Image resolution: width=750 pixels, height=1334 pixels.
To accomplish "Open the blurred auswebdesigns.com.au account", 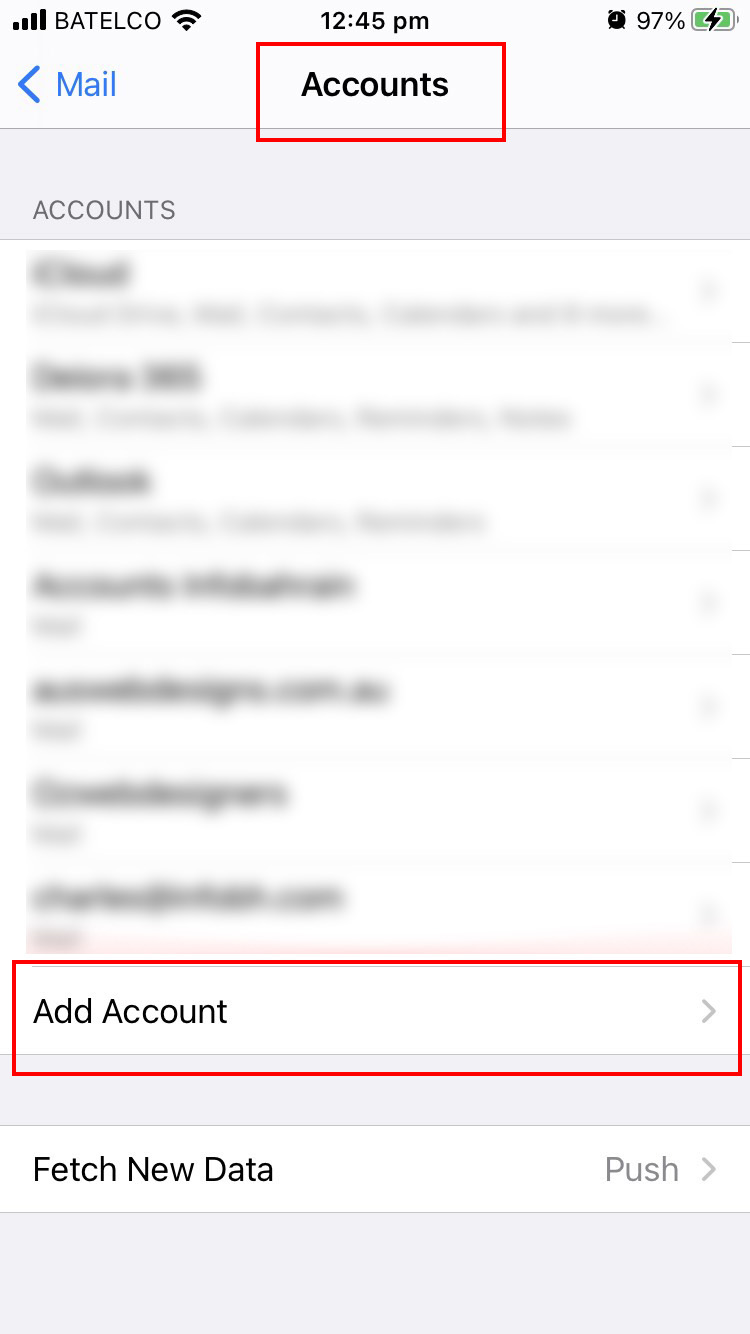I will (x=375, y=707).
